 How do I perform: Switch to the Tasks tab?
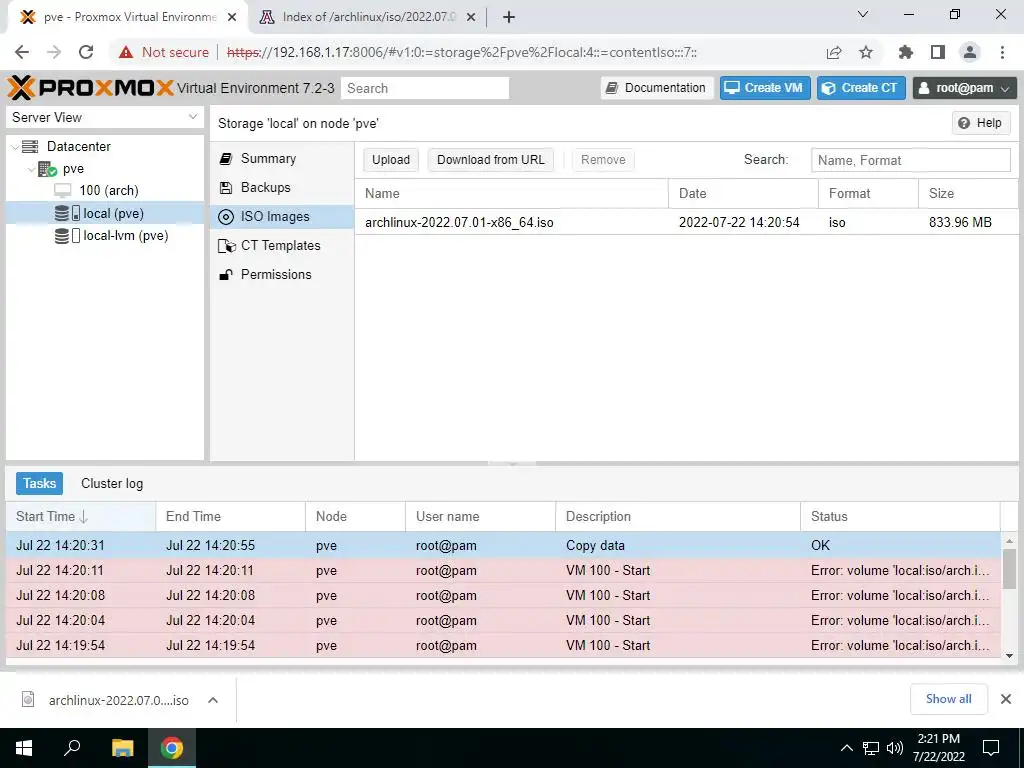[39, 483]
